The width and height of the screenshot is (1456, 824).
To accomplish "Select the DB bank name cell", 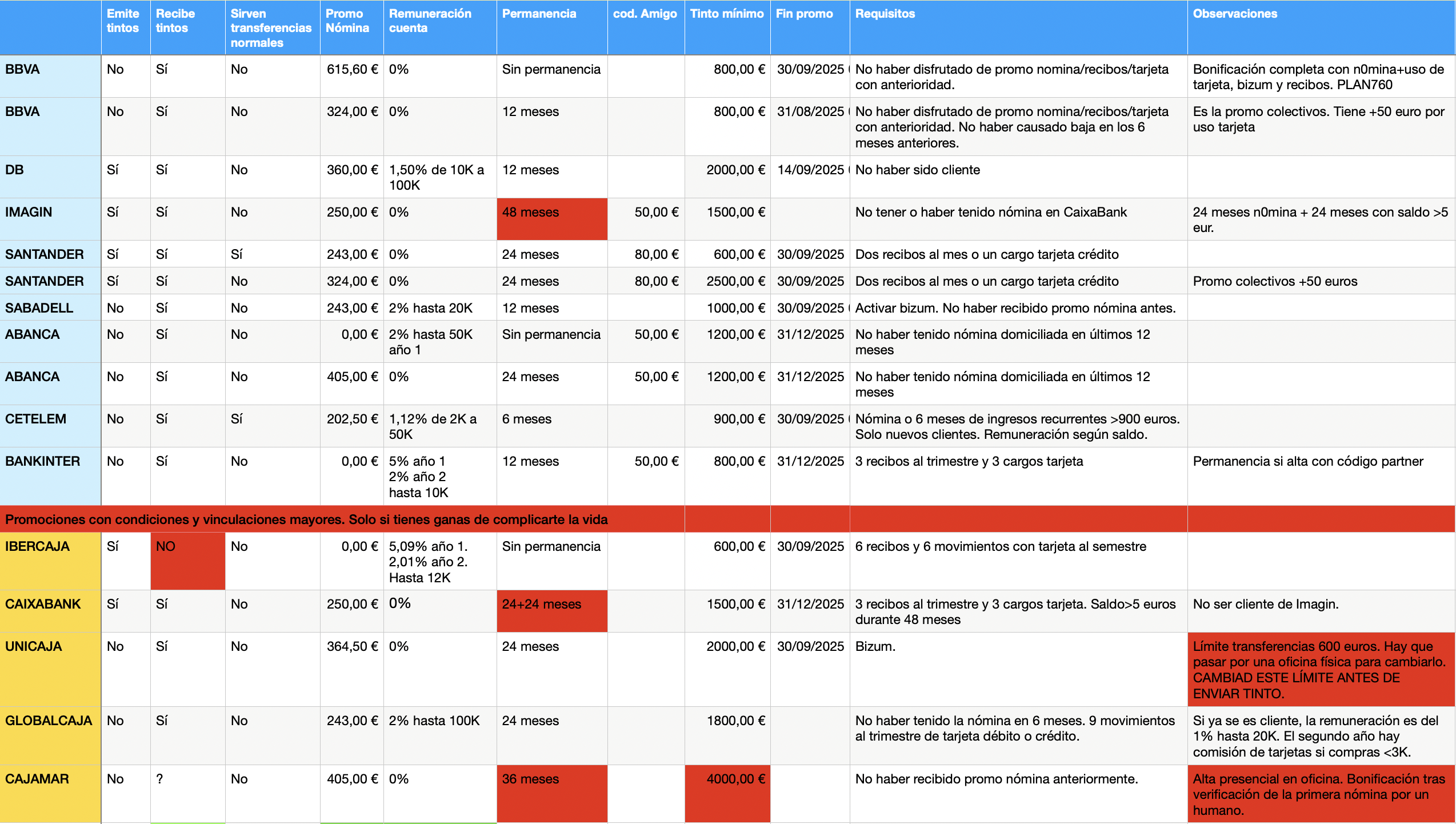I will 50,177.
